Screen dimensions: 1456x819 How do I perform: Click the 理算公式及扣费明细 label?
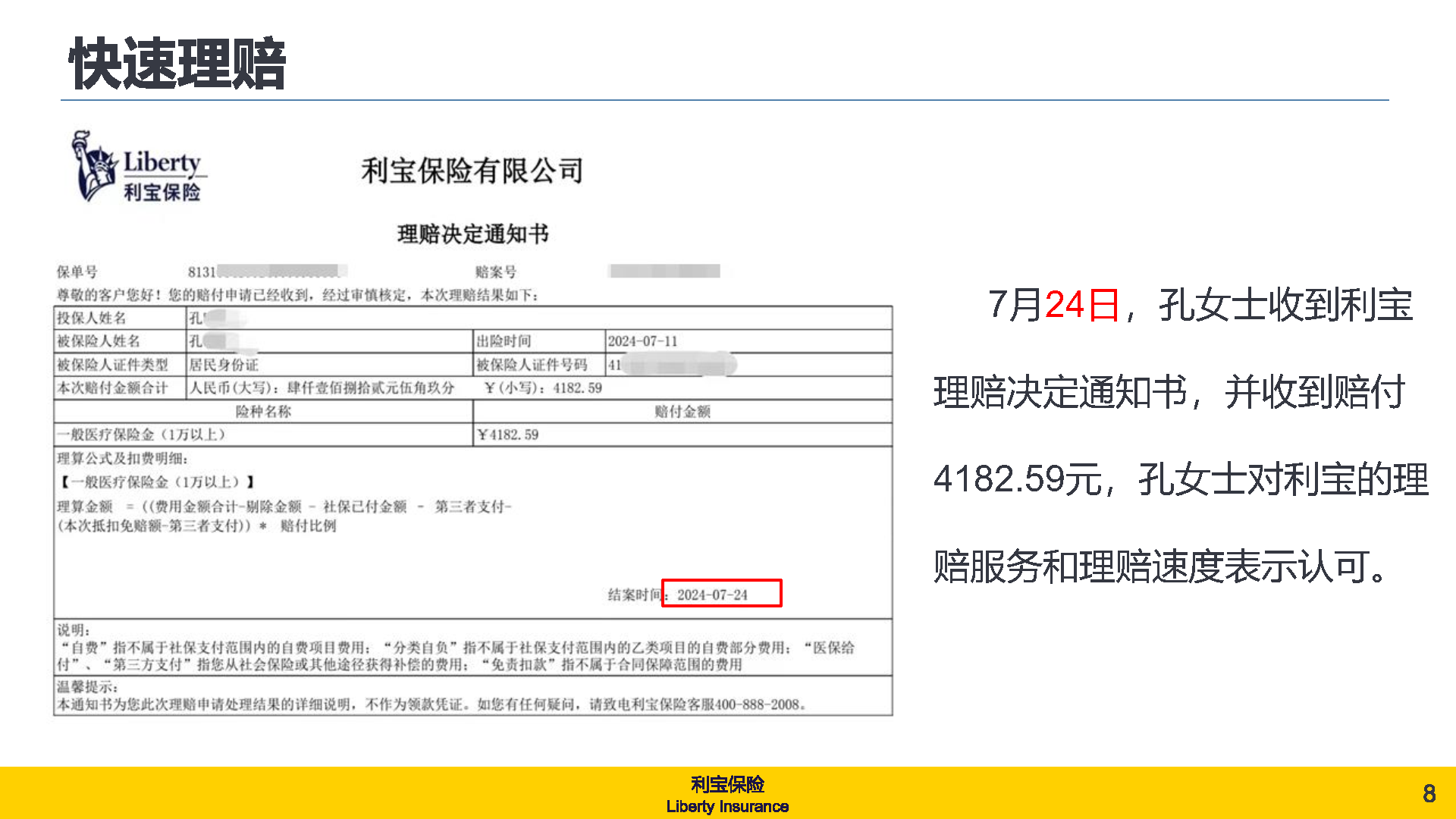tap(122, 458)
